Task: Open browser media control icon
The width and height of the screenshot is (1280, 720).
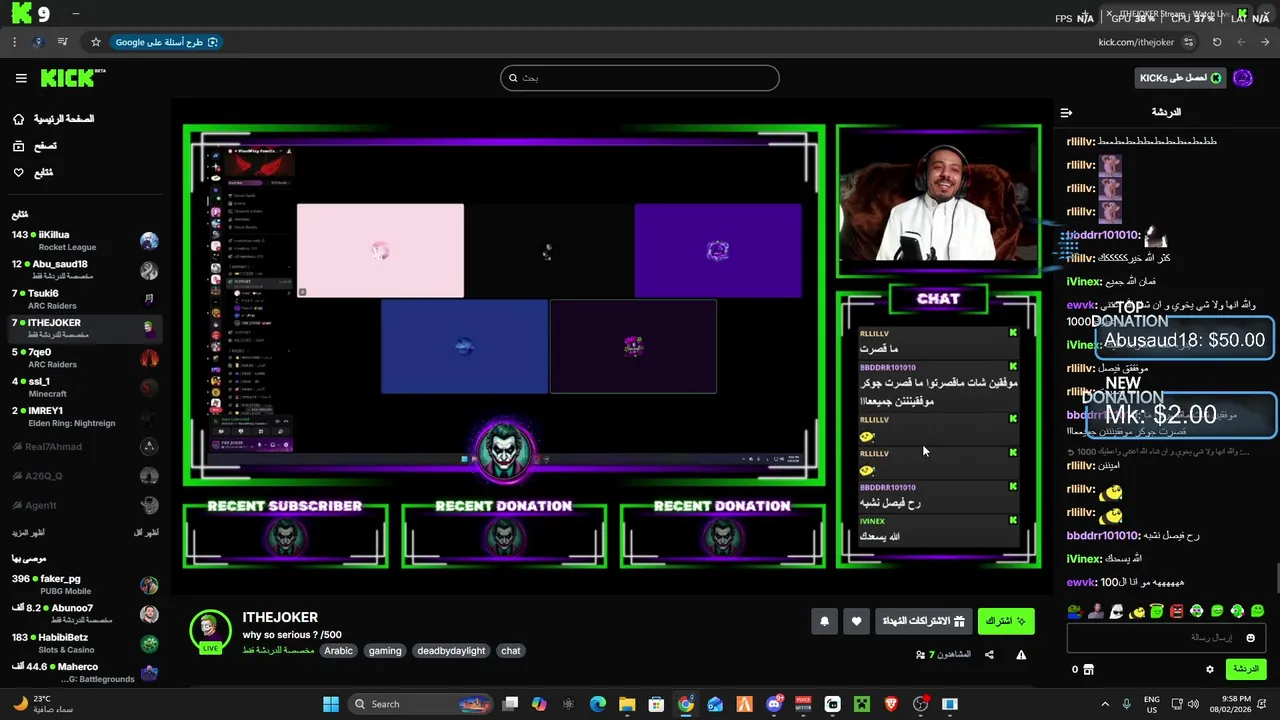Action: 63,42
